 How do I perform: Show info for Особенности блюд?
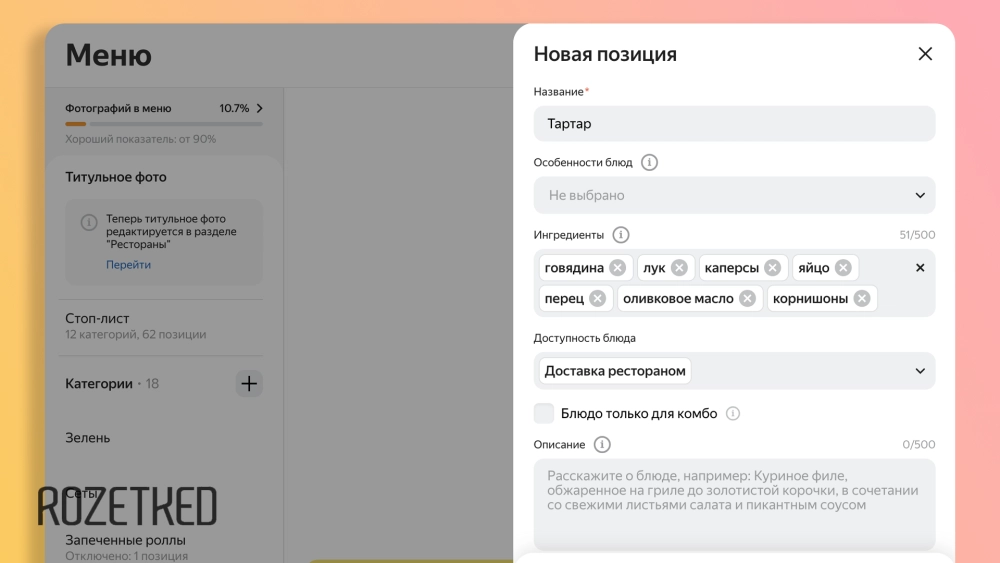[x=649, y=162]
